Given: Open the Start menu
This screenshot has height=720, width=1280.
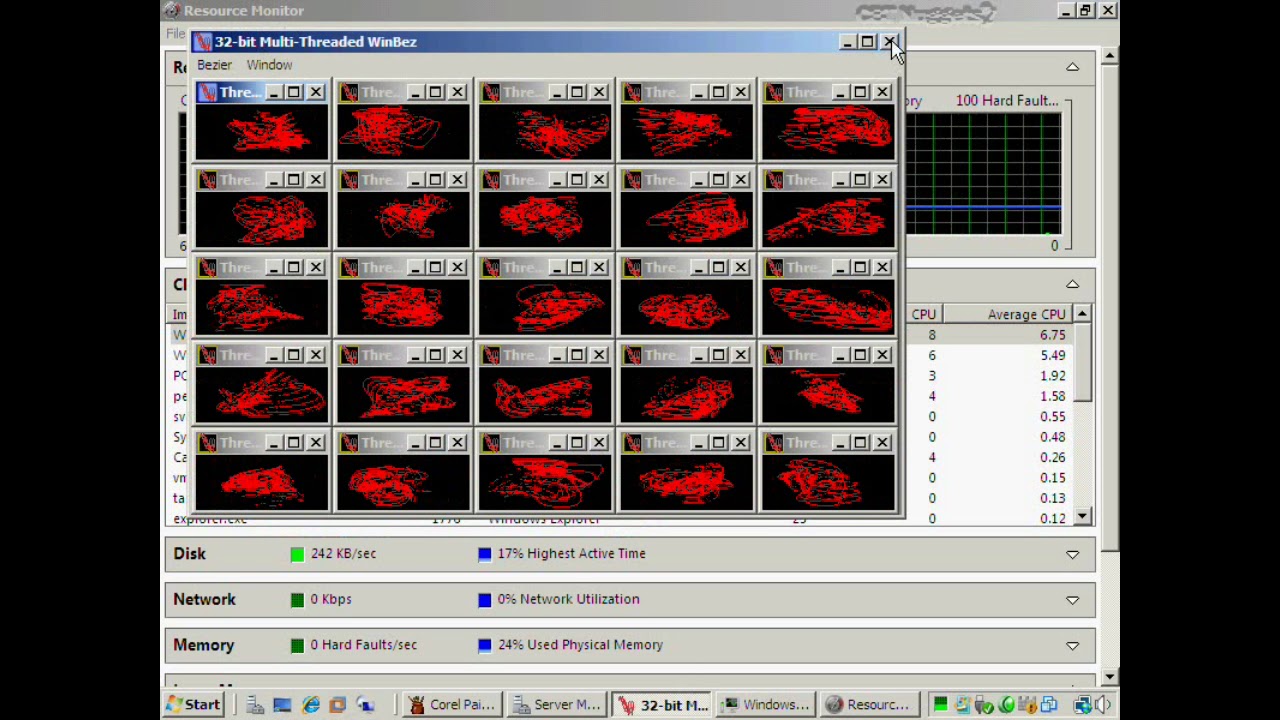Looking at the screenshot, I should click(x=193, y=705).
